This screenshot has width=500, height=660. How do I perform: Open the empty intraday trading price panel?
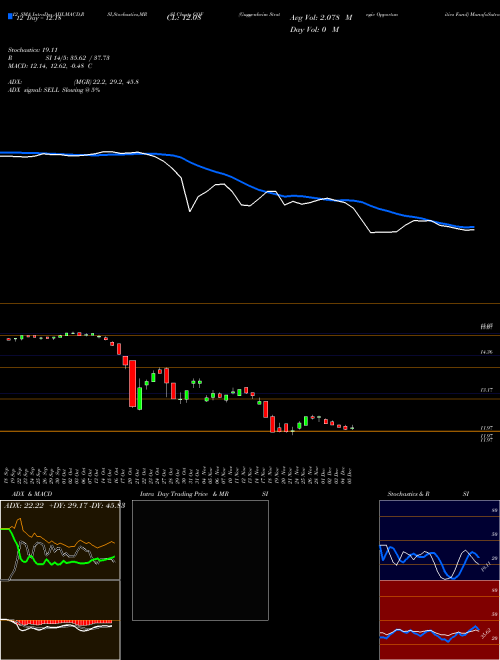point(200,560)
